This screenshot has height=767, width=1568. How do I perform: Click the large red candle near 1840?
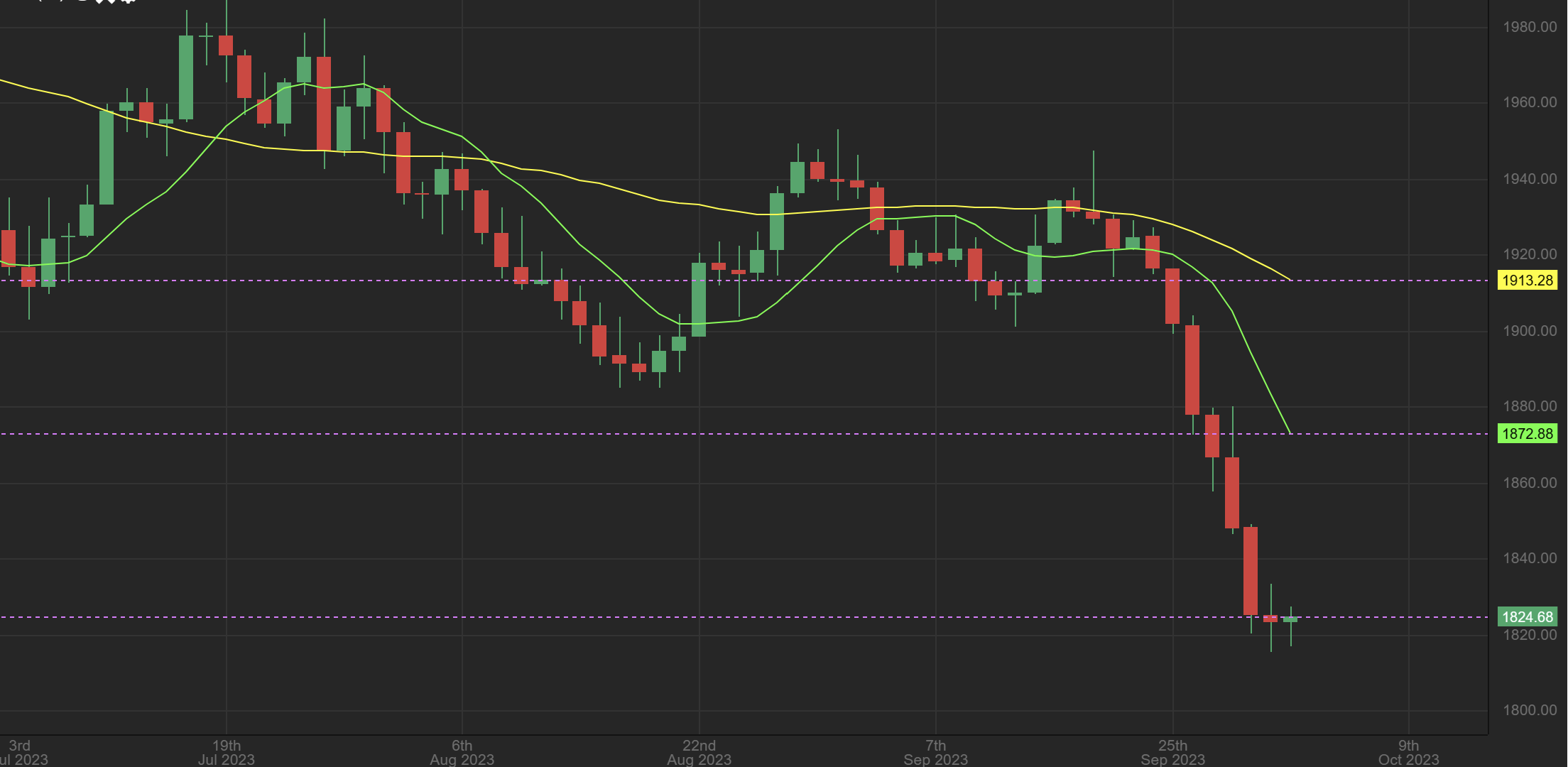click(x=1251, y=570)
